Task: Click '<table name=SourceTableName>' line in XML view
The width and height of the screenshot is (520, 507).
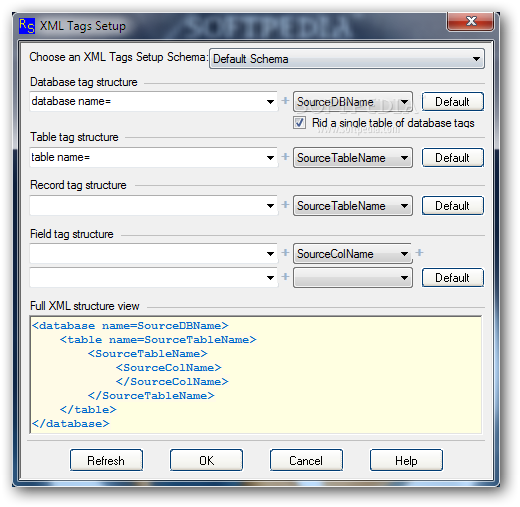Action: (x=158, y=340)
